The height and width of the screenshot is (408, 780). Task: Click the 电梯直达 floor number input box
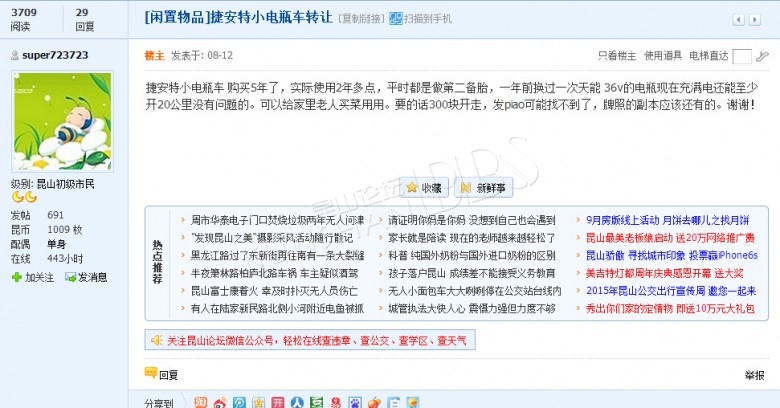(x=741, y=56)
